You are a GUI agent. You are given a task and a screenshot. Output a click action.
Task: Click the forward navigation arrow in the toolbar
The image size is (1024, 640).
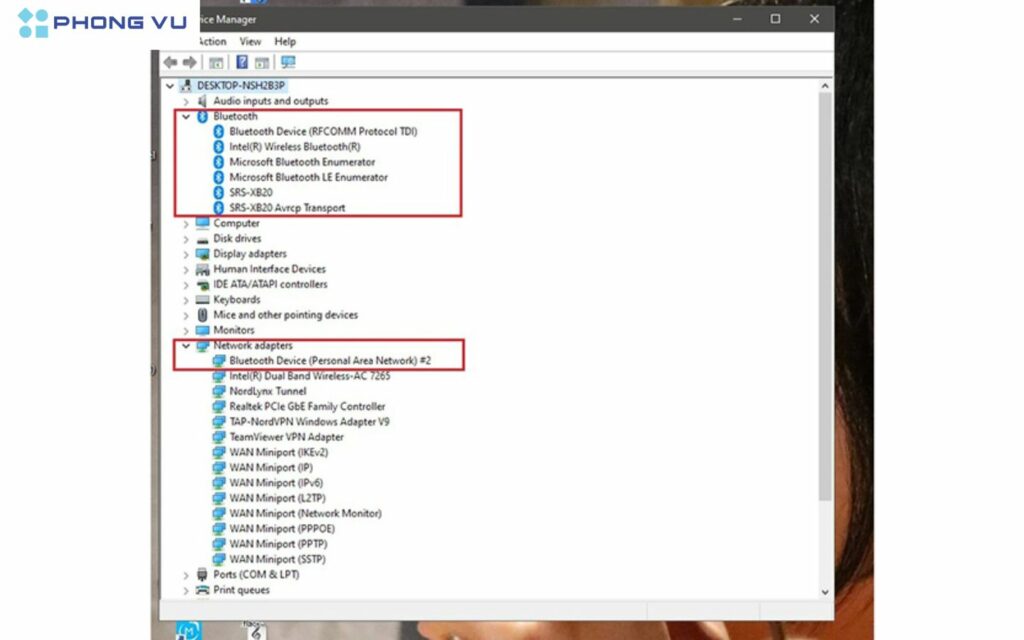[x=188, y=62]
